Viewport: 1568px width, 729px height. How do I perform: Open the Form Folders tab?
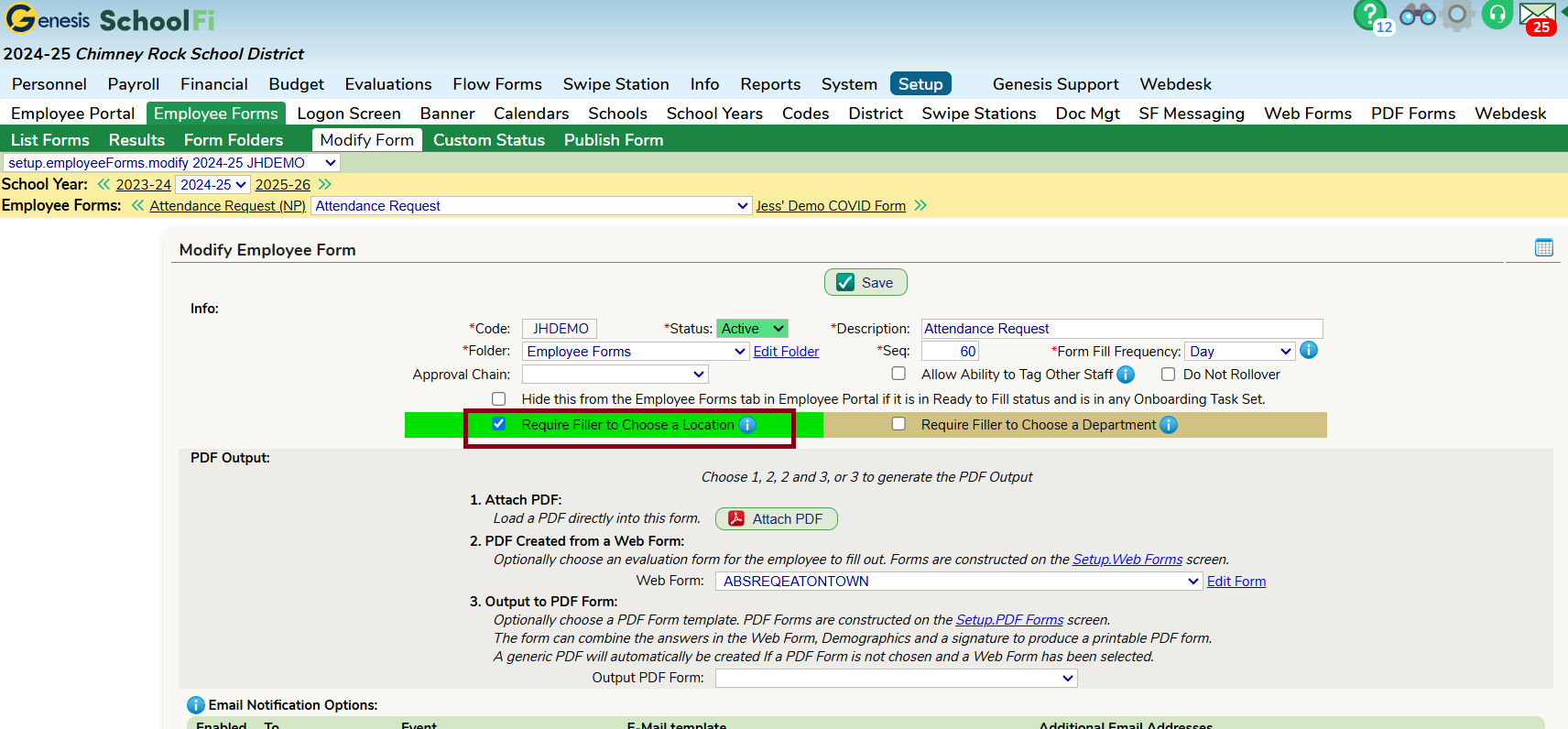pyautogui.click(x=234, y=140)
